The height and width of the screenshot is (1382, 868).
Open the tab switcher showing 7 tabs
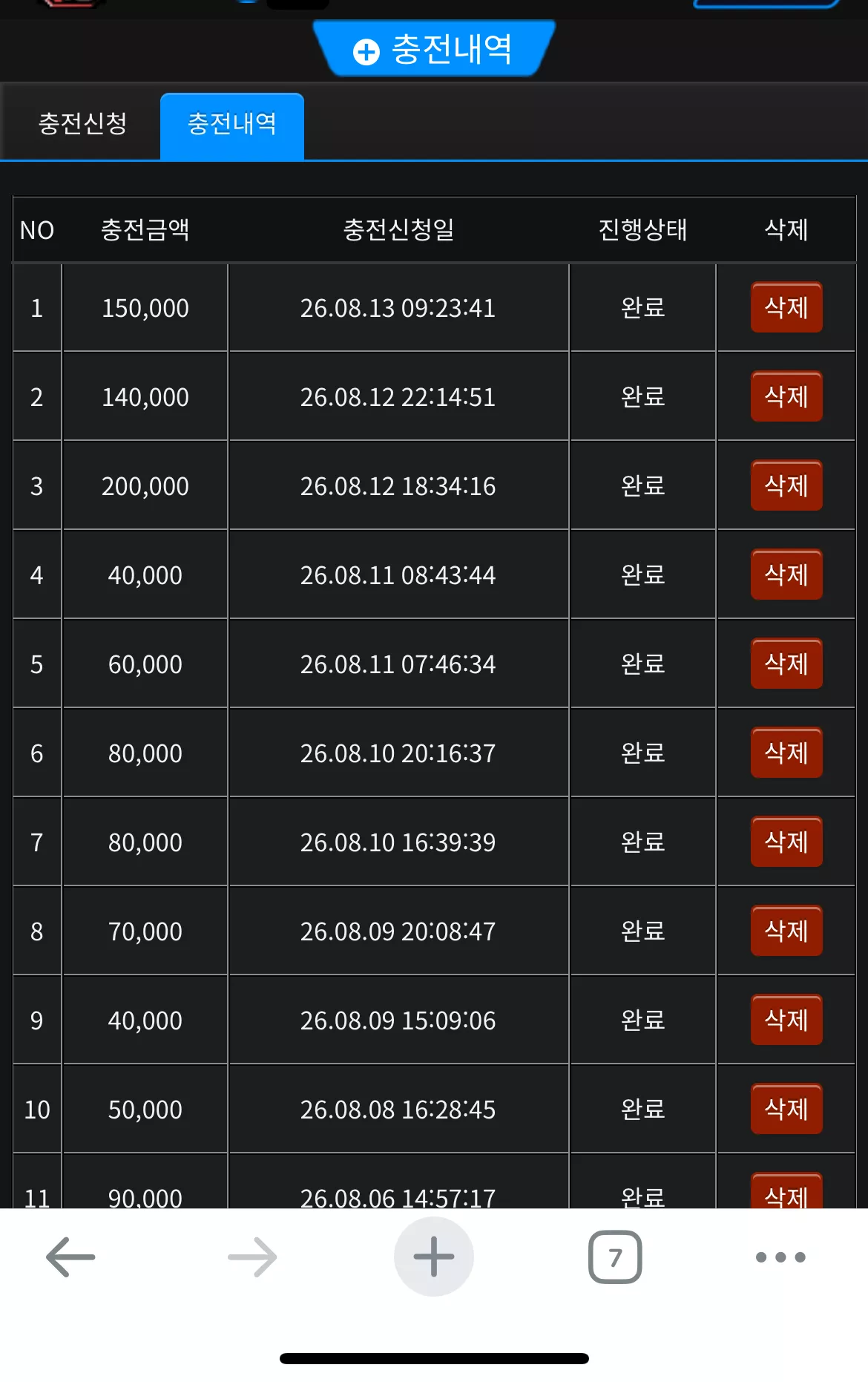(615, 1257)
